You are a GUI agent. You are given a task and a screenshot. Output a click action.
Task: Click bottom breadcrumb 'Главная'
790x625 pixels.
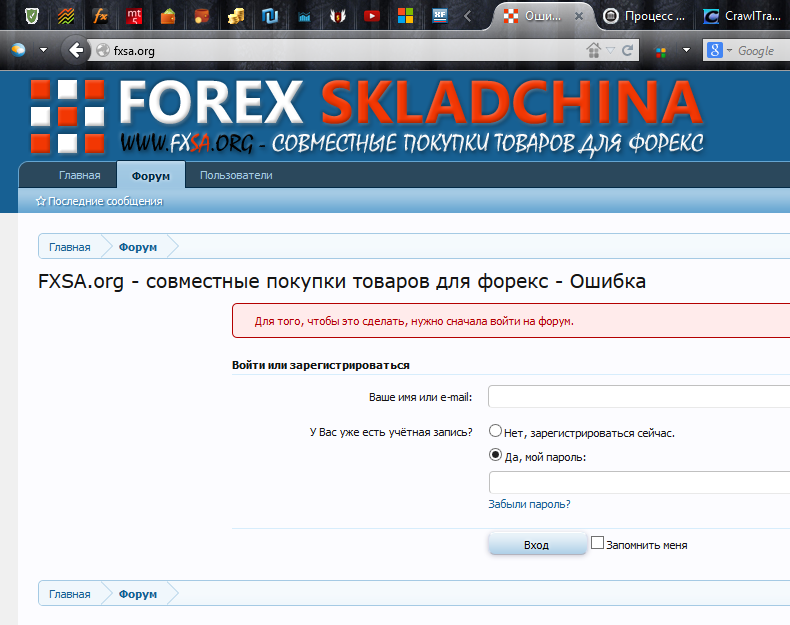click(70, 594)
